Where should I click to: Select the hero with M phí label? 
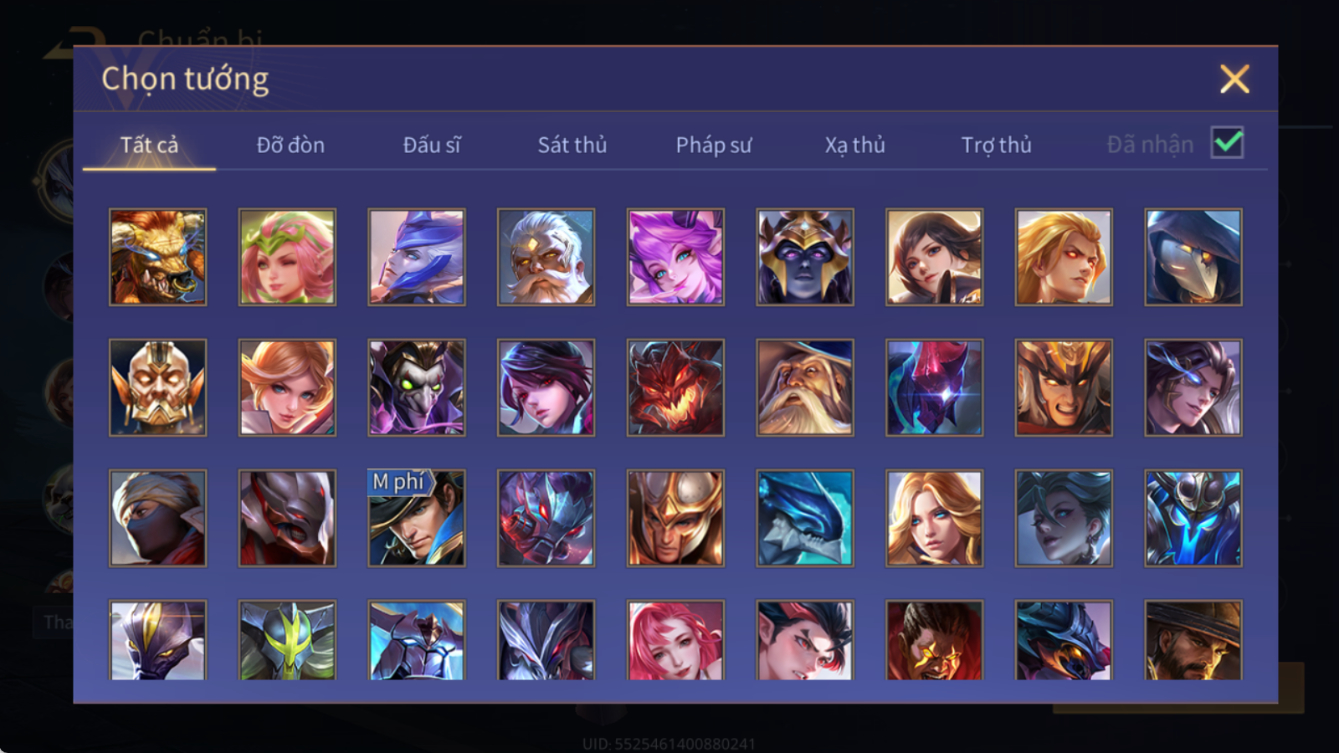point(416,518)
